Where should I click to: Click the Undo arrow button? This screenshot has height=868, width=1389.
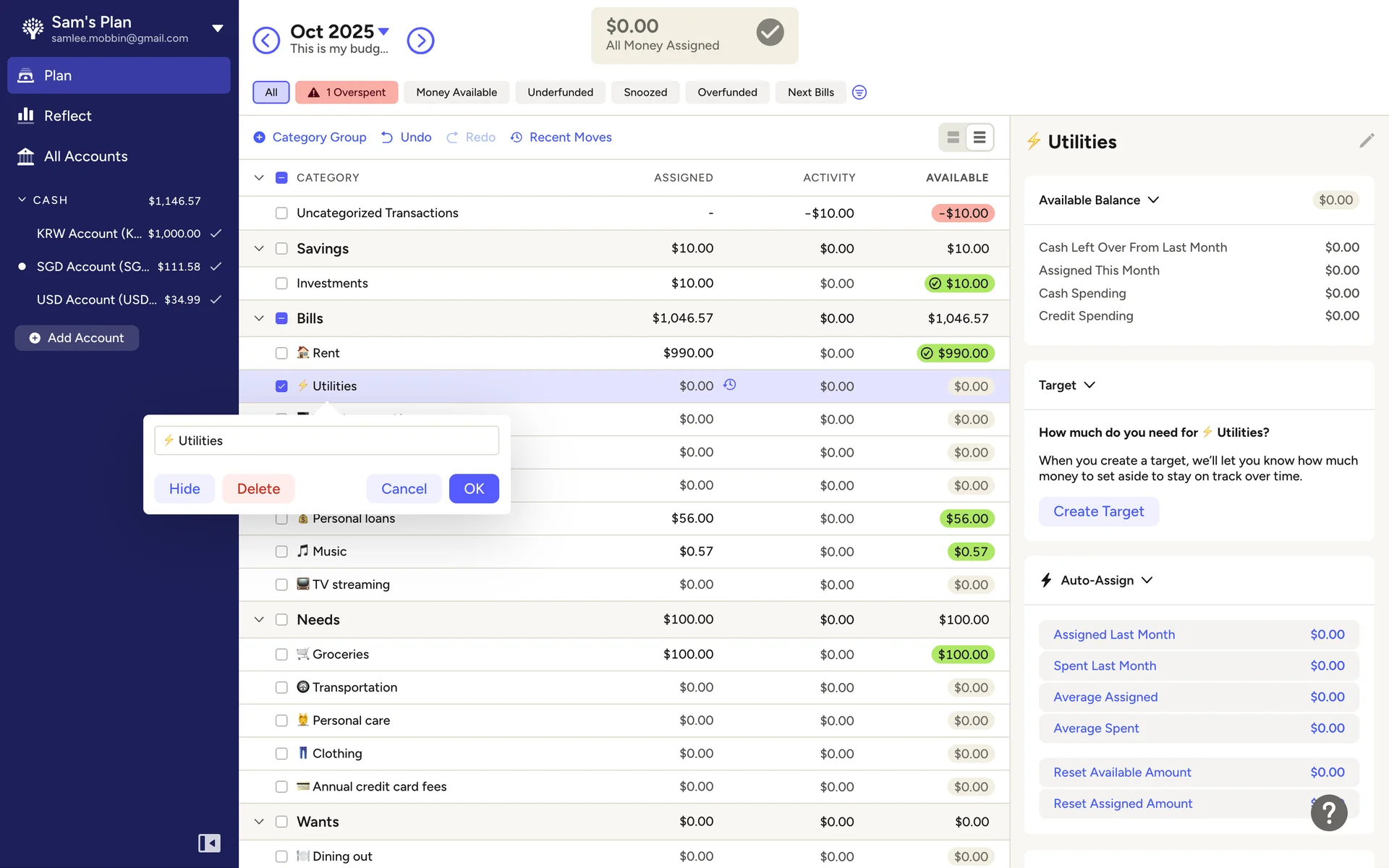pyautogui.click(x=406, y=137)
